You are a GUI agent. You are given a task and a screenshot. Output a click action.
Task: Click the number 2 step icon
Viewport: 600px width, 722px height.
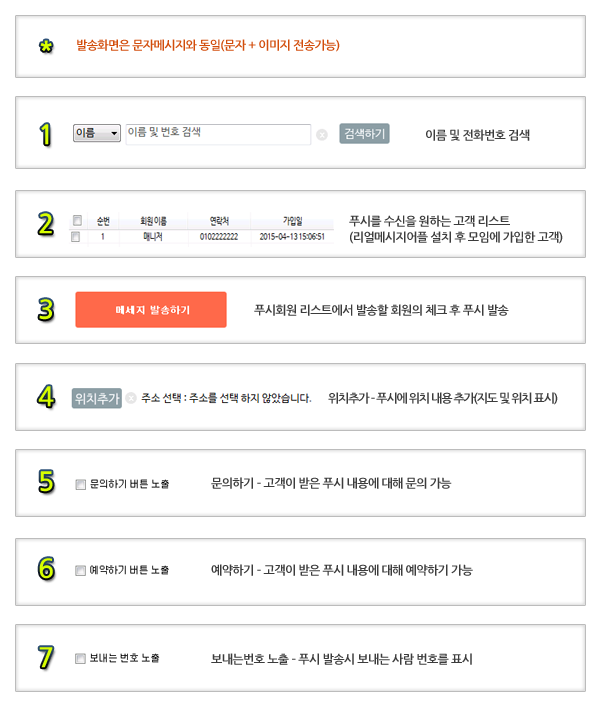[46, 224]
